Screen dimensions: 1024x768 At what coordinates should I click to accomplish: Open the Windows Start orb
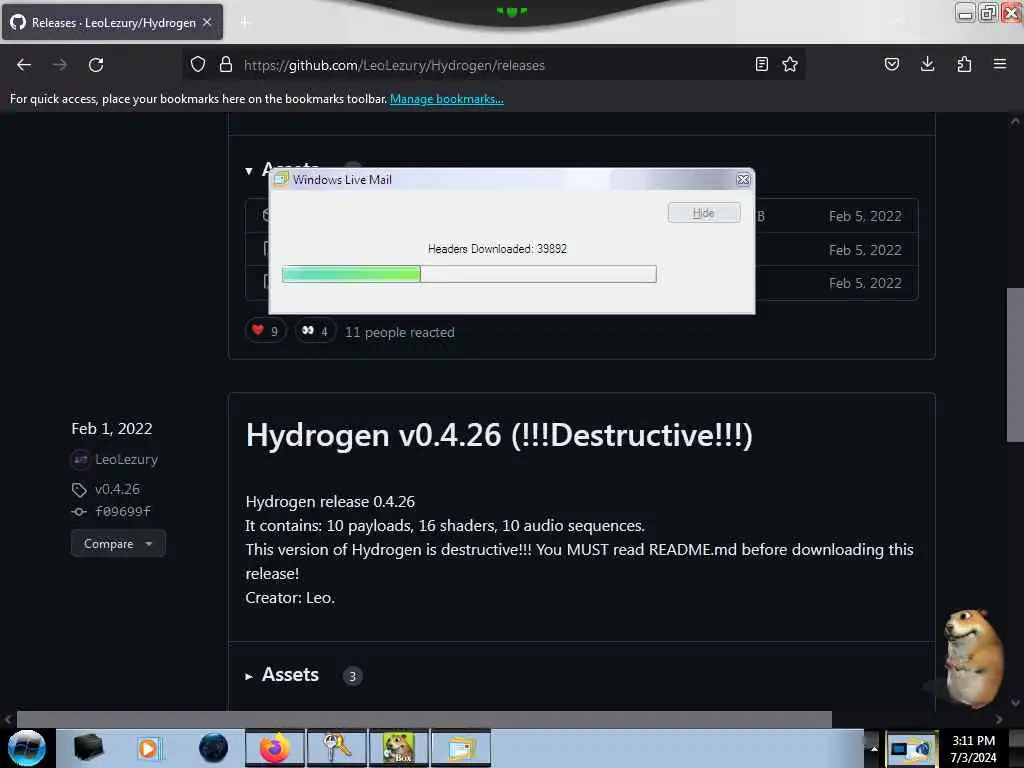[x=27, y=748]
